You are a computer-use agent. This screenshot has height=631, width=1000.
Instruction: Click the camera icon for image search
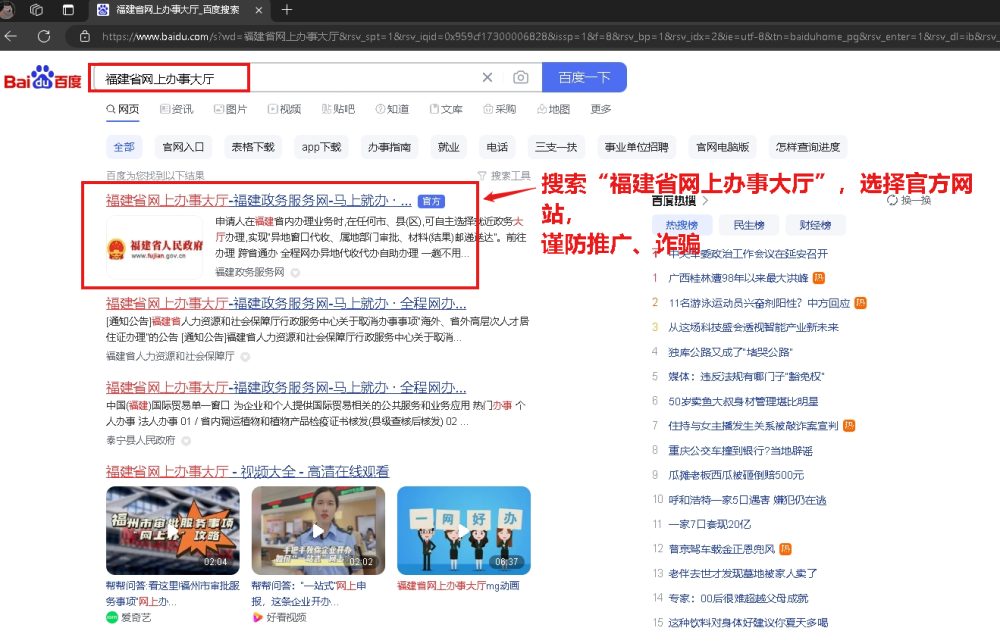(x=521, y=77)
